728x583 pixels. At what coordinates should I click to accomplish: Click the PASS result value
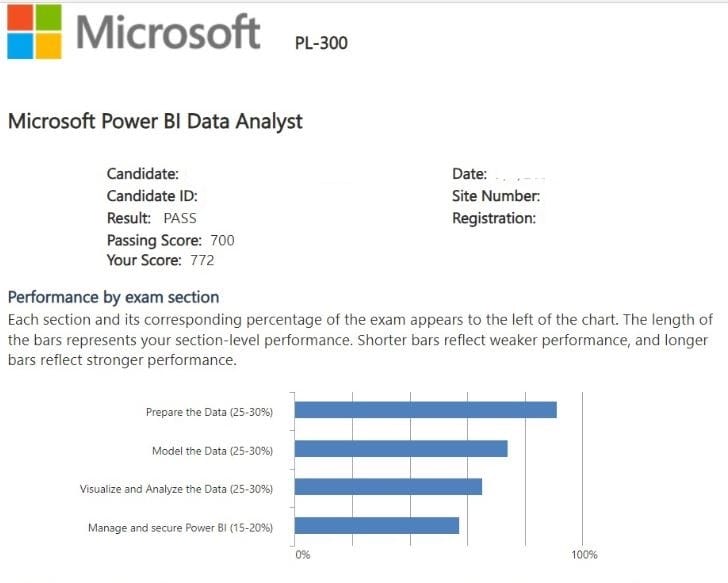181,218
